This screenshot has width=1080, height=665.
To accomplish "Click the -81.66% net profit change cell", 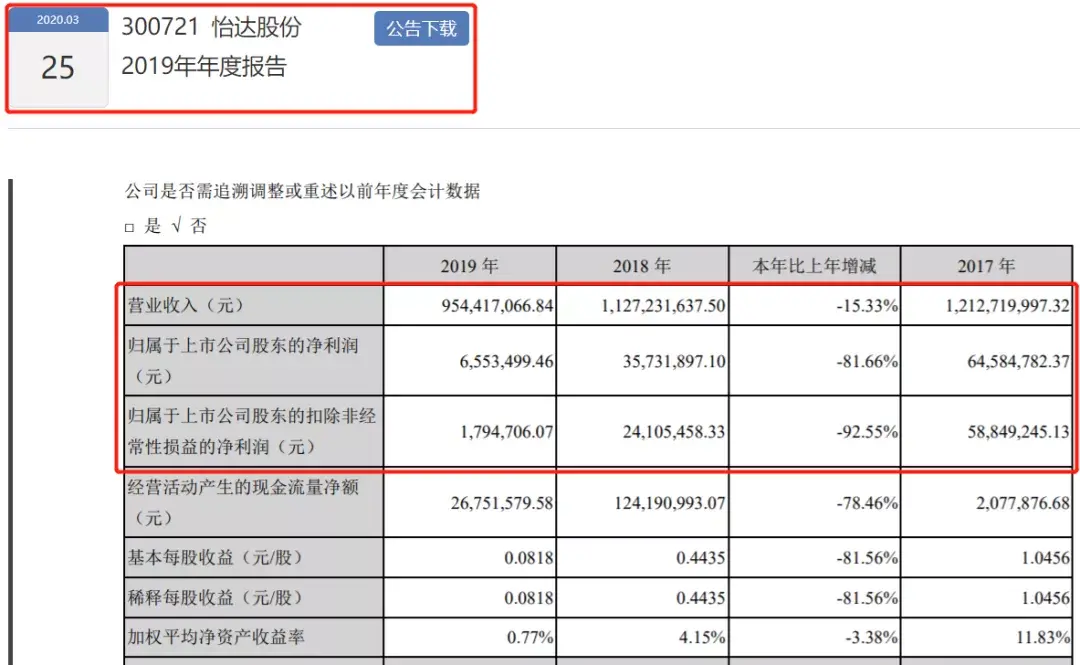I will (814, 361).
